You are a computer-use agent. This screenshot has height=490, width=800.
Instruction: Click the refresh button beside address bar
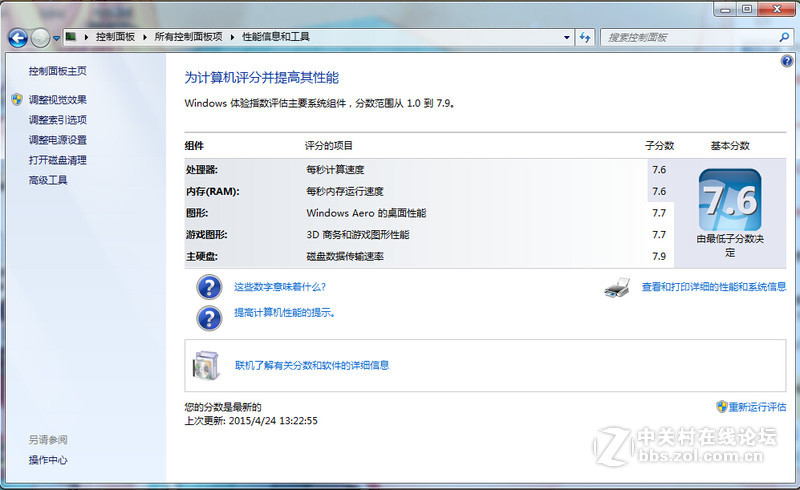pyautogui.click(x=585, y=37)
